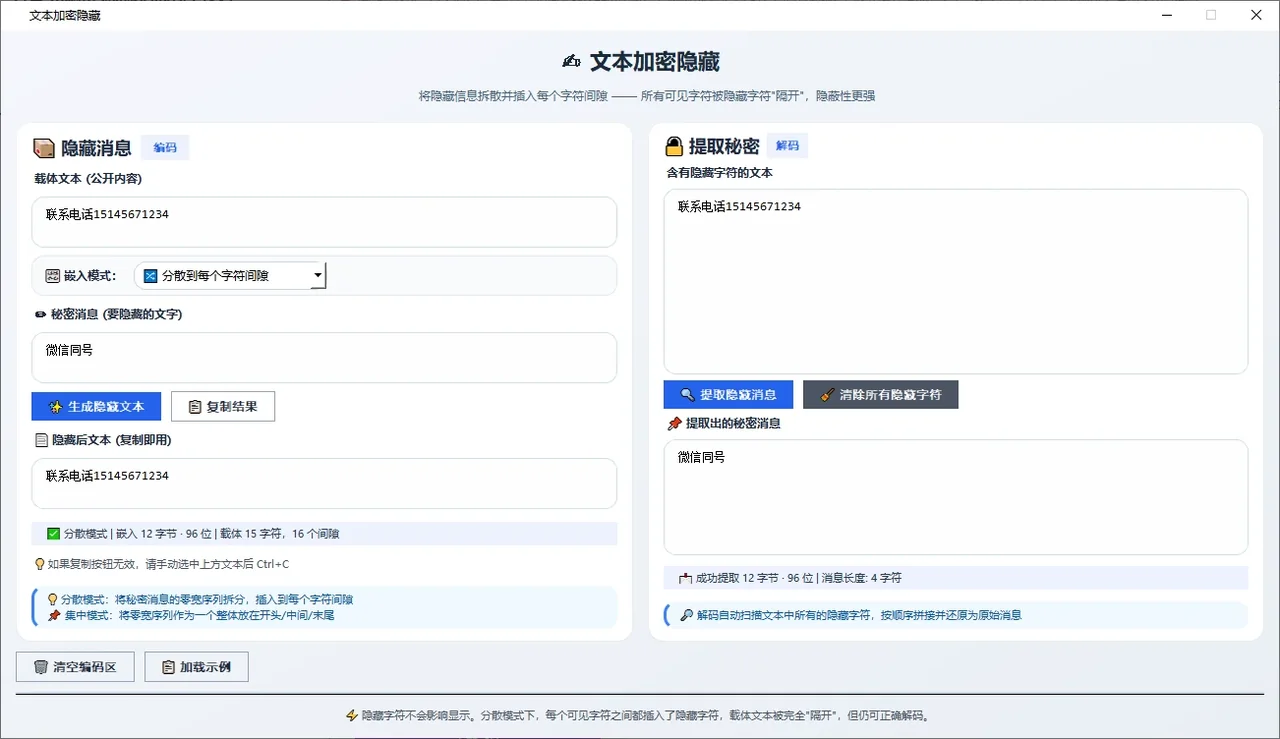This screenshot has height=739, width=1280.
Task: Click 清除所有隐藏字符 button
Action: tap(881, 394)
